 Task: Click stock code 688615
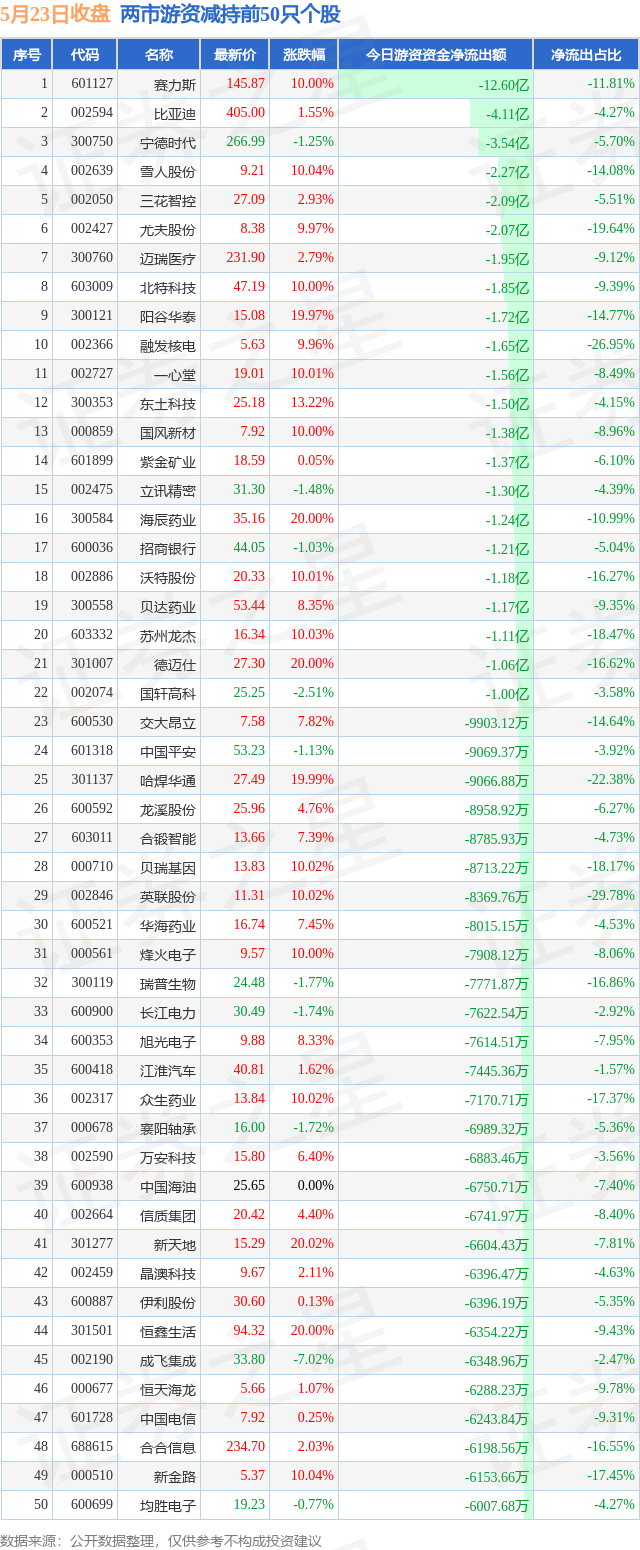pos(92,1447)
